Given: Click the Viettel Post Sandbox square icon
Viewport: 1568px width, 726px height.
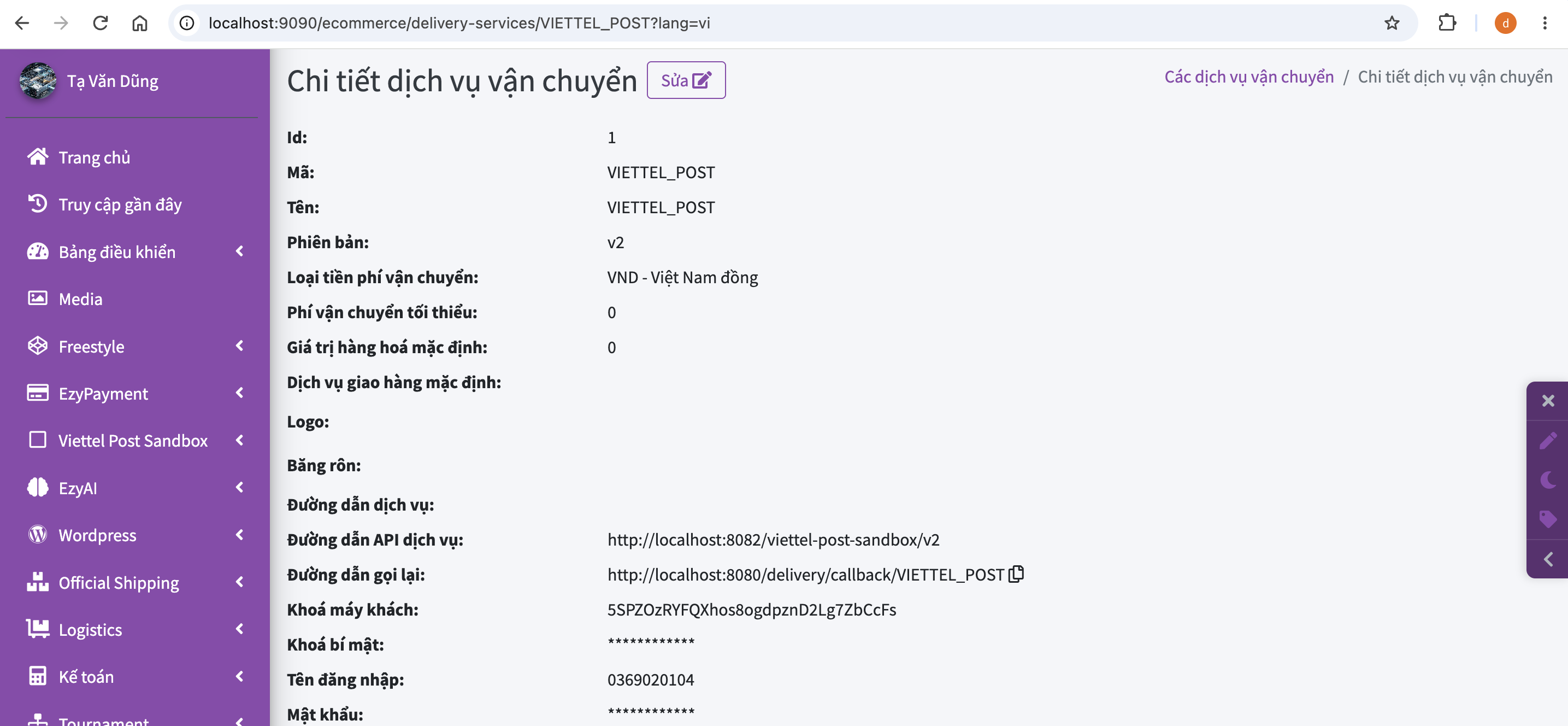Looking at the screenshot, I should click(x=38, y=440).
